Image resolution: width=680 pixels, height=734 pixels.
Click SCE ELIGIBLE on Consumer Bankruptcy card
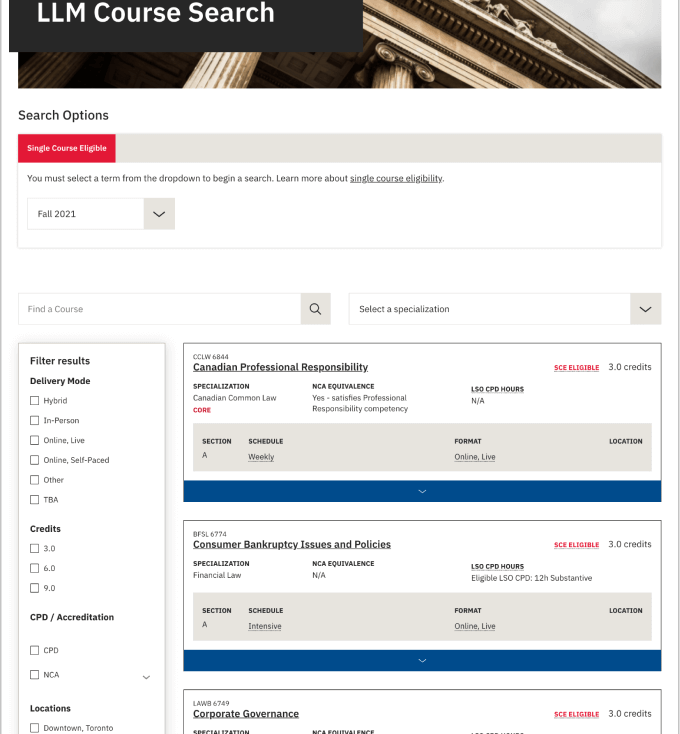(577, 545)
